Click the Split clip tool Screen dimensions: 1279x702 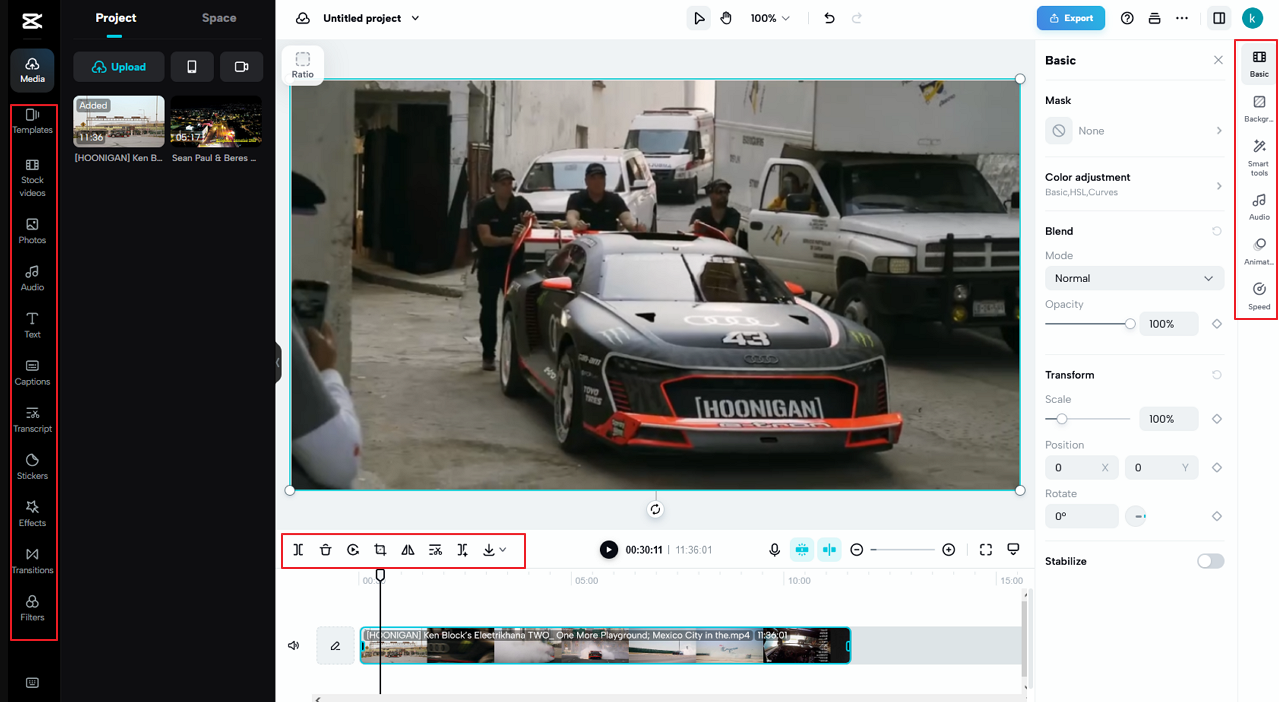298,550
